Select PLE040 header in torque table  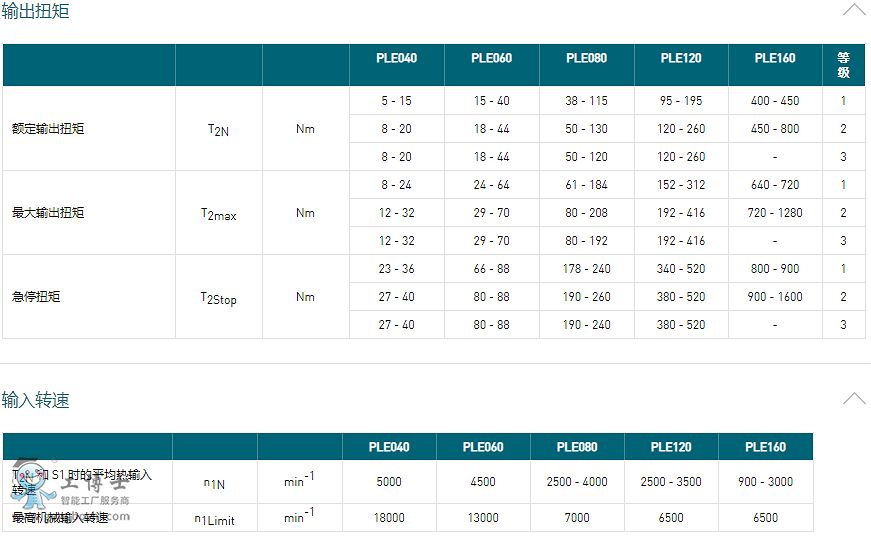[396, 58]
